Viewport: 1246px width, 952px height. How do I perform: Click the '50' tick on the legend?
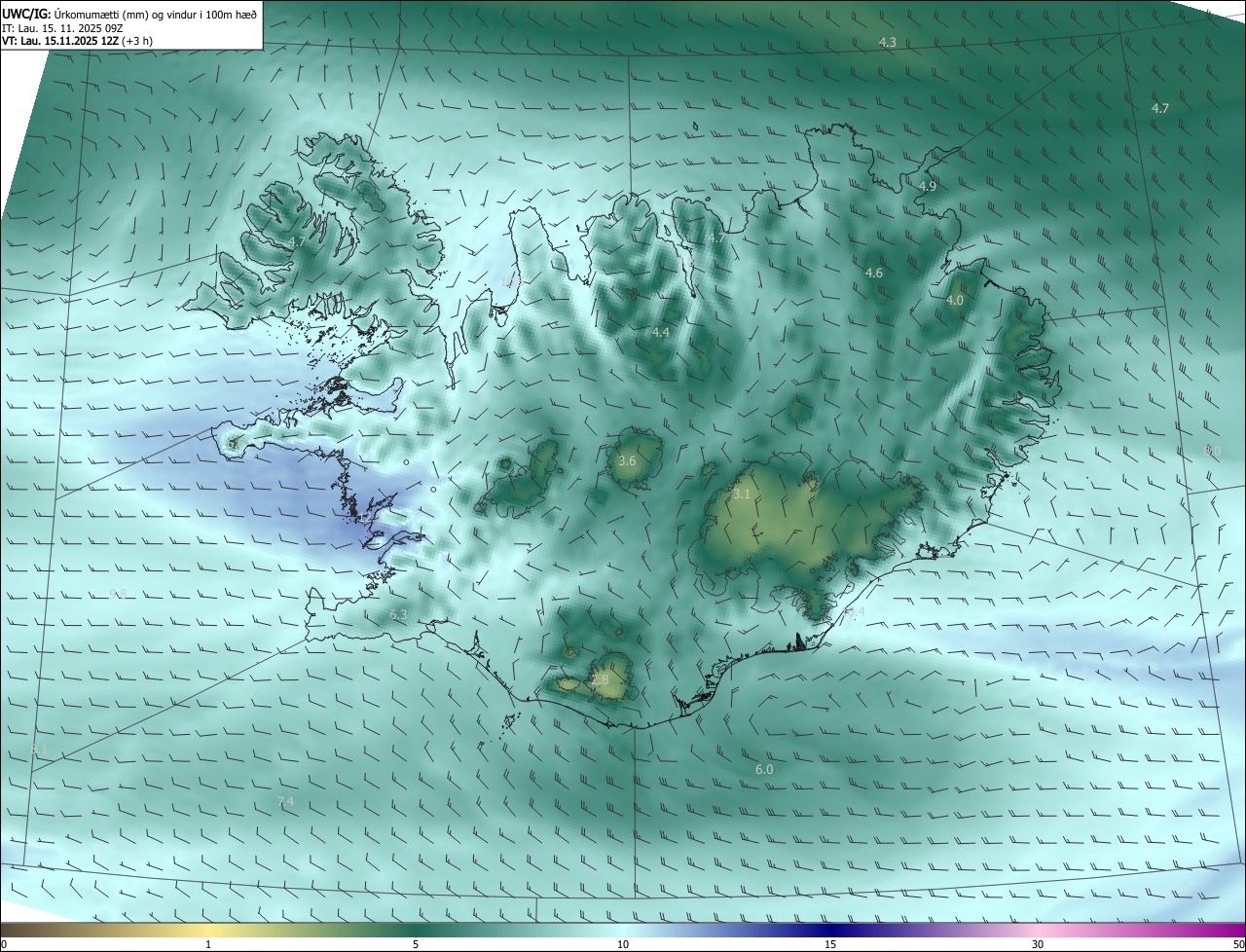pyautogui.click(x=1238, y=945)
